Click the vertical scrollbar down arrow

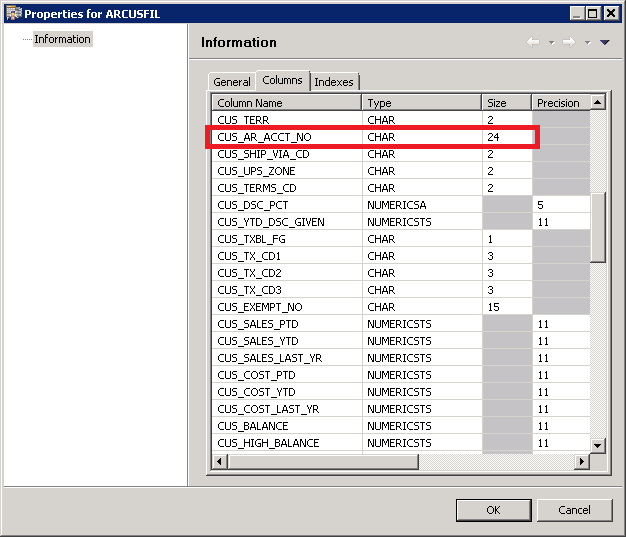click(x=598, y=446)
